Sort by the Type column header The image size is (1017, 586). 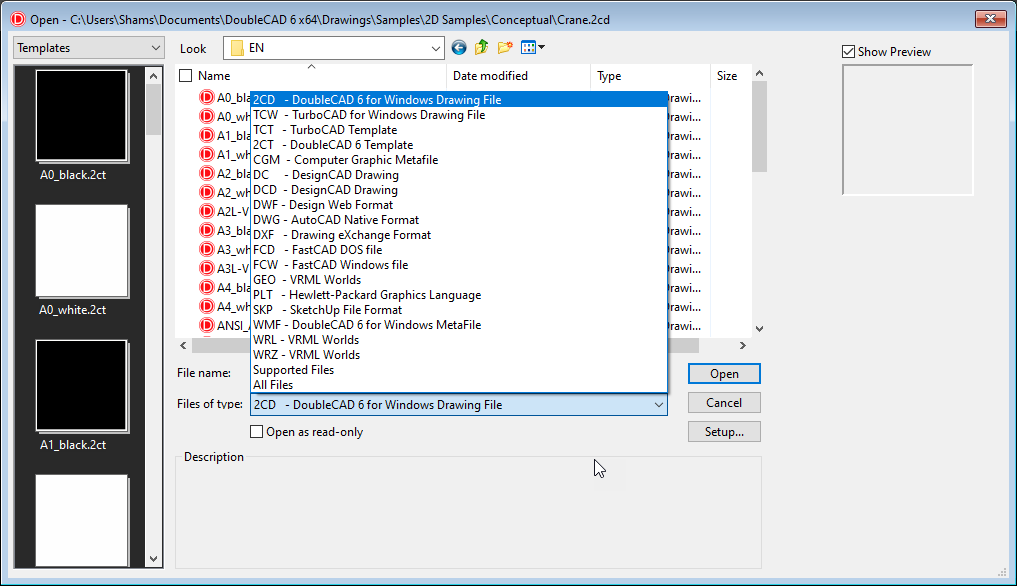(x=609, y=76)
